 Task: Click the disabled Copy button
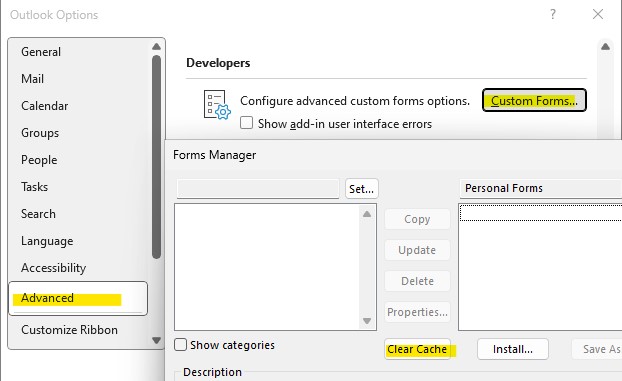(x=417, y=219)
